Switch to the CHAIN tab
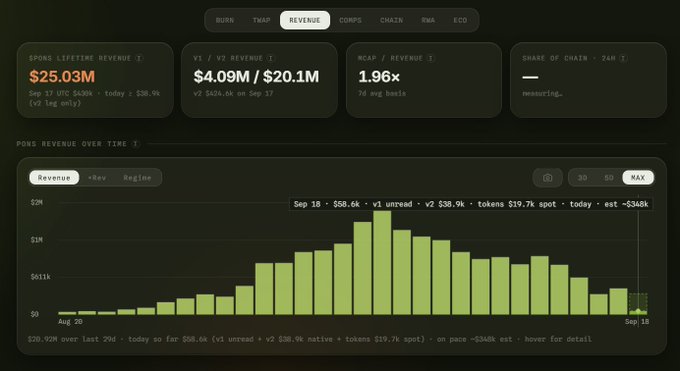This screenshot has width=680, height=371. click(x=392, y=20)
